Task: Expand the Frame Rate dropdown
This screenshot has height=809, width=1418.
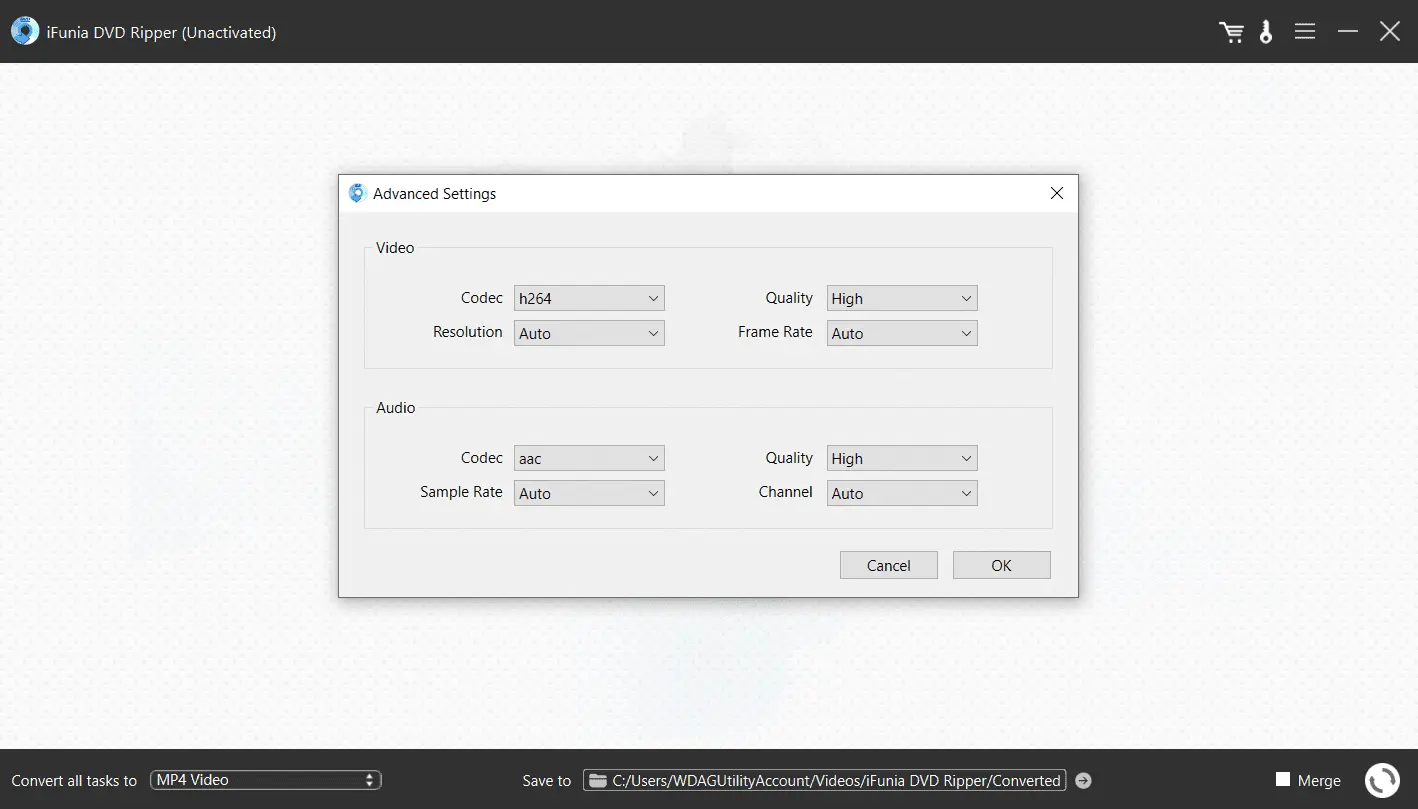Action: [901, 333]
